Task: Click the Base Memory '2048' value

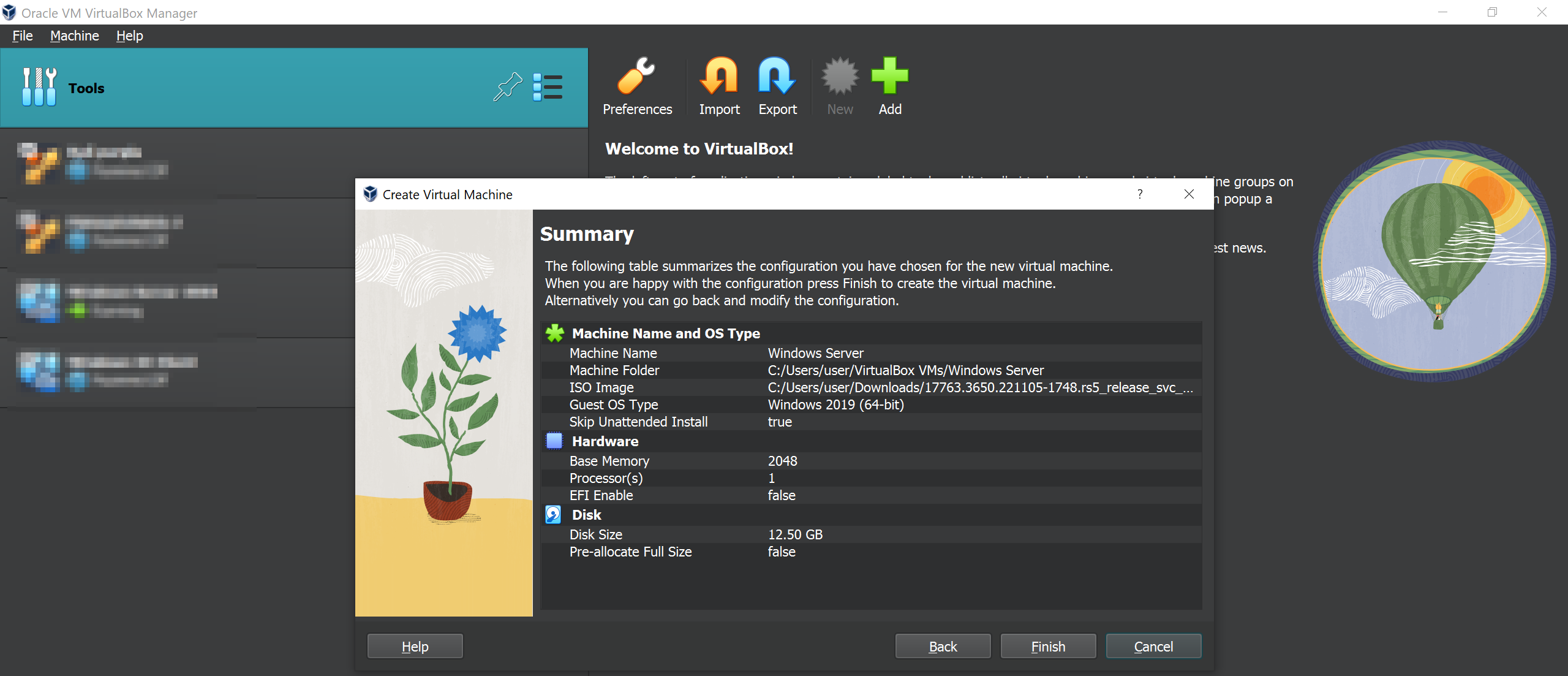Action: point(783,461)
